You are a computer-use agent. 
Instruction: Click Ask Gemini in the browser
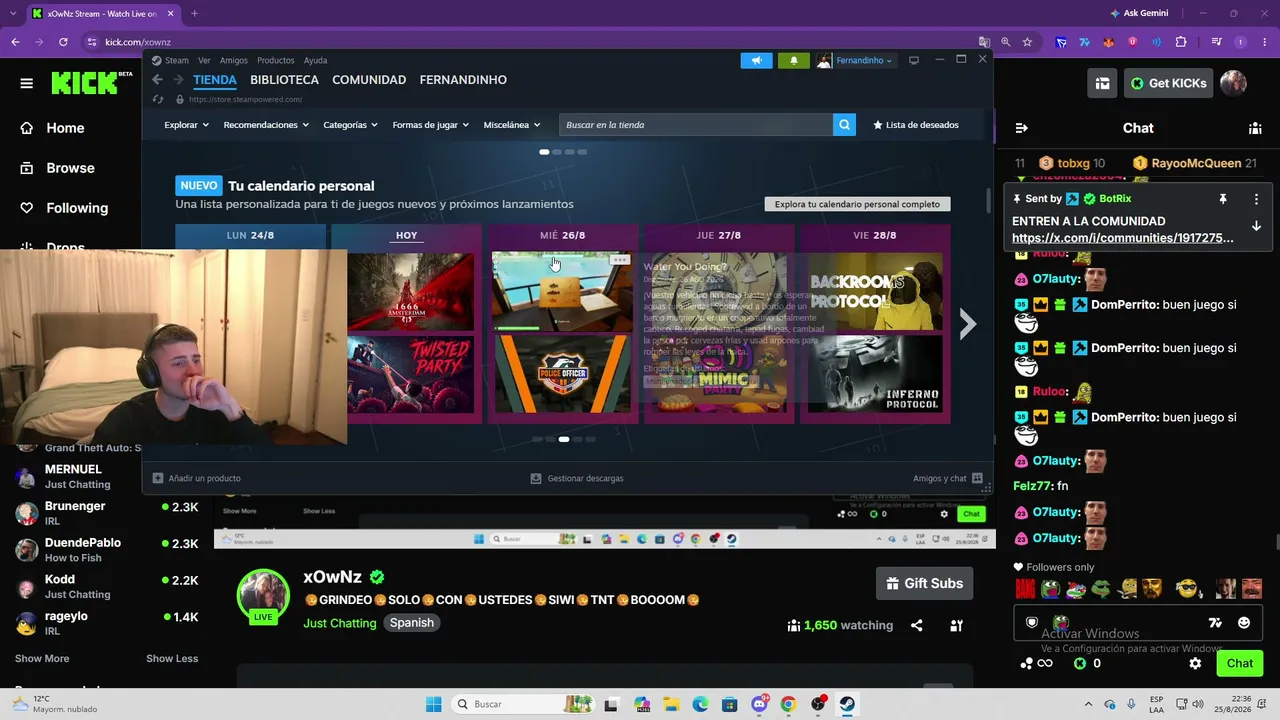(1138, 14)
